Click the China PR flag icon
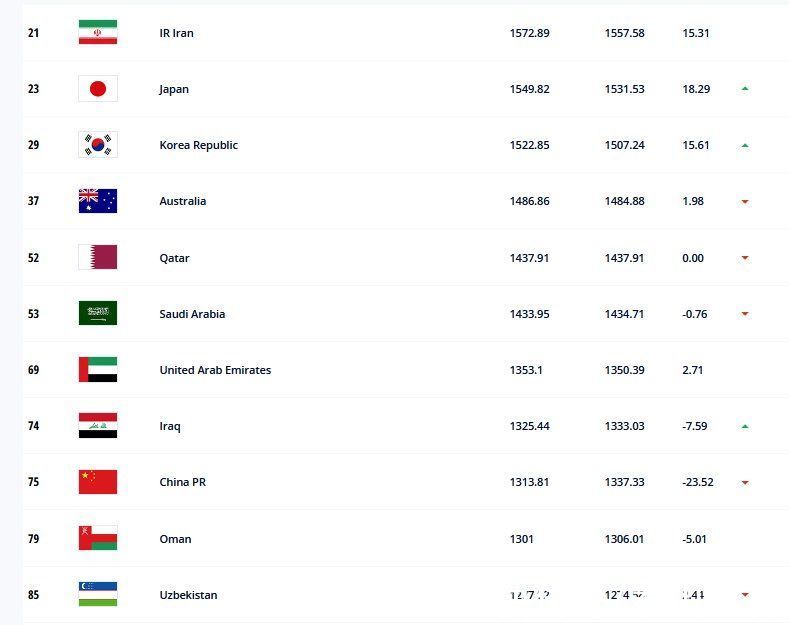Screen dimensions: 789x625 click(x=97, y=482)
